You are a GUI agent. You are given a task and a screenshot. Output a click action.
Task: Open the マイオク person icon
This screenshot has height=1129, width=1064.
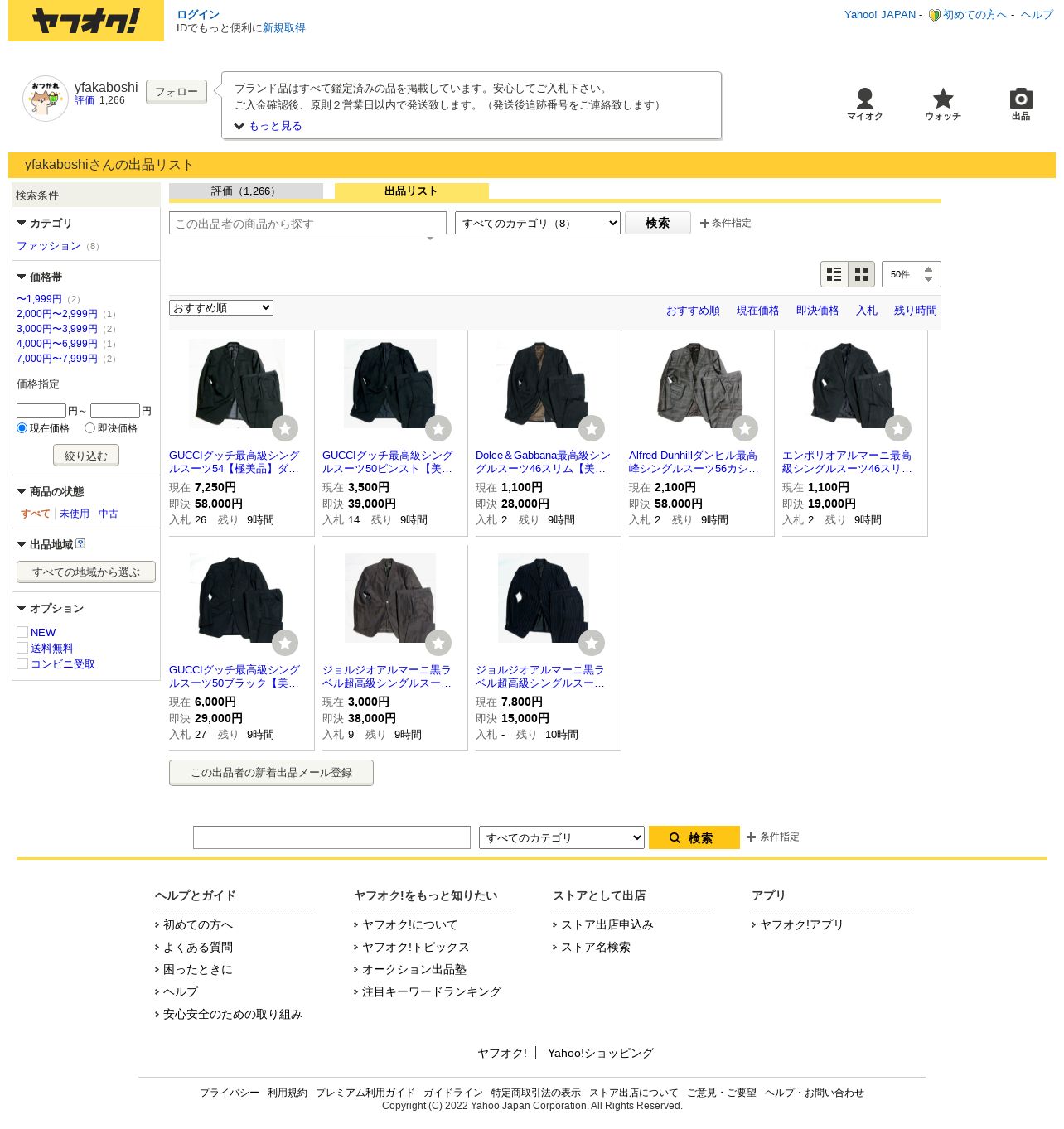pos(864,99)
